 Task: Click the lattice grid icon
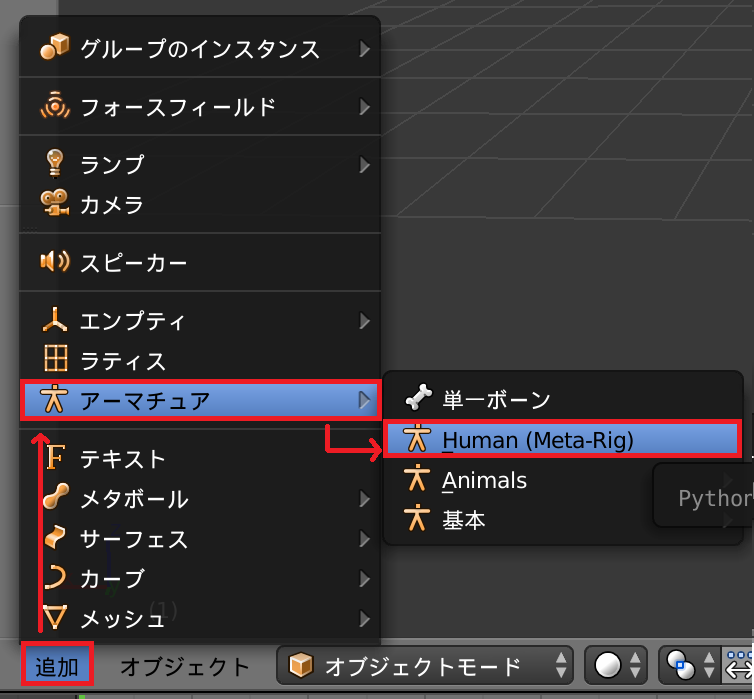click(56, 358)
